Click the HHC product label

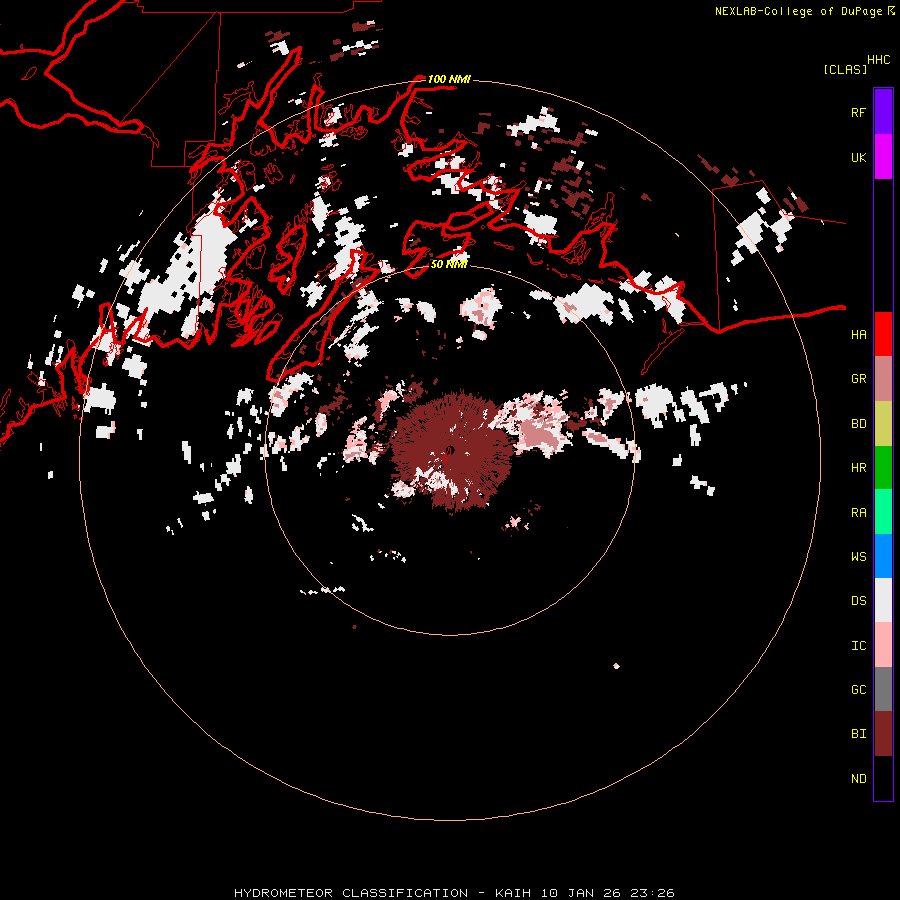pyautogui.click(x=878, y=60)
